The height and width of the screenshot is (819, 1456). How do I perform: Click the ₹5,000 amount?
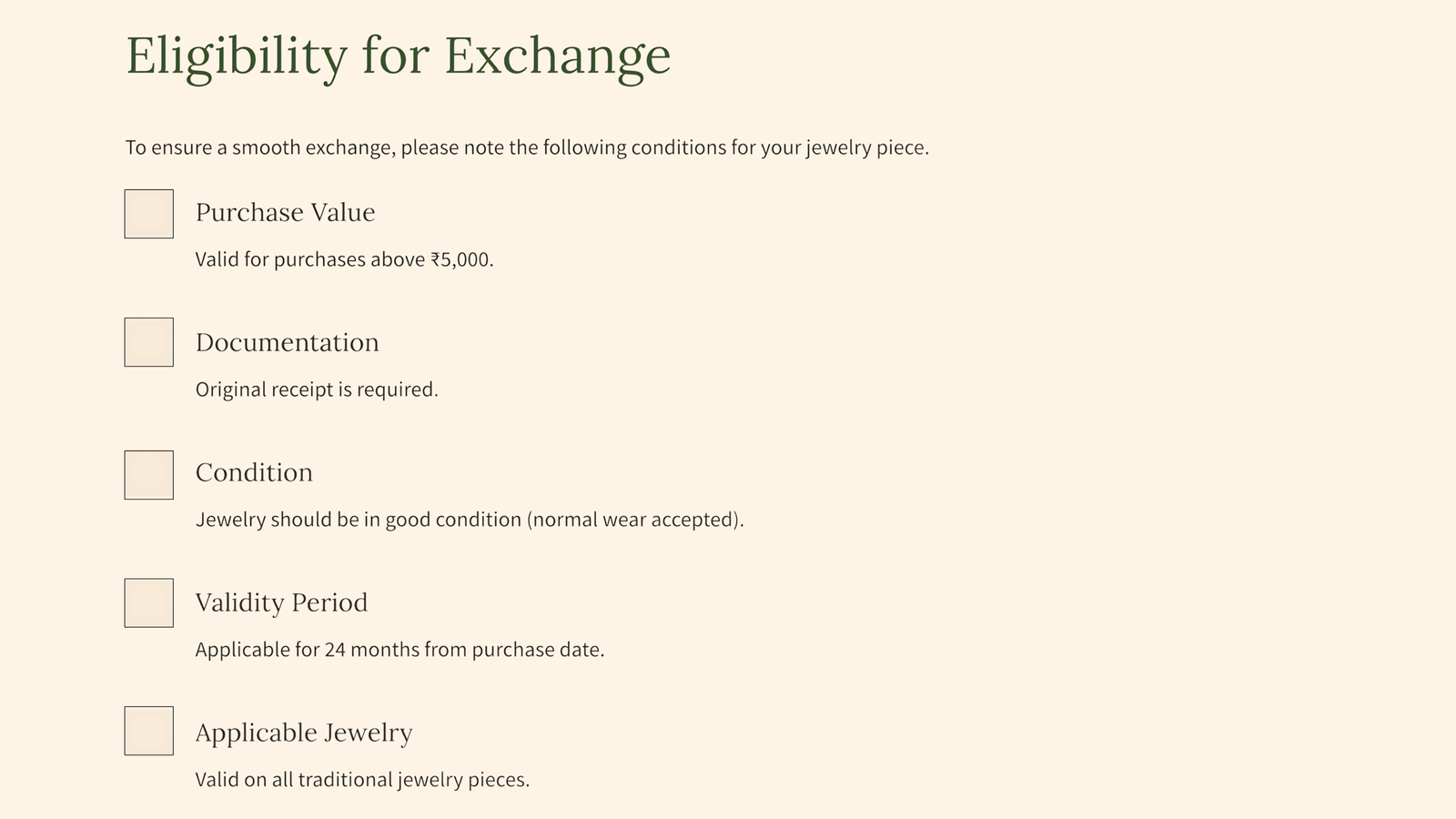(x=460, y=259)
